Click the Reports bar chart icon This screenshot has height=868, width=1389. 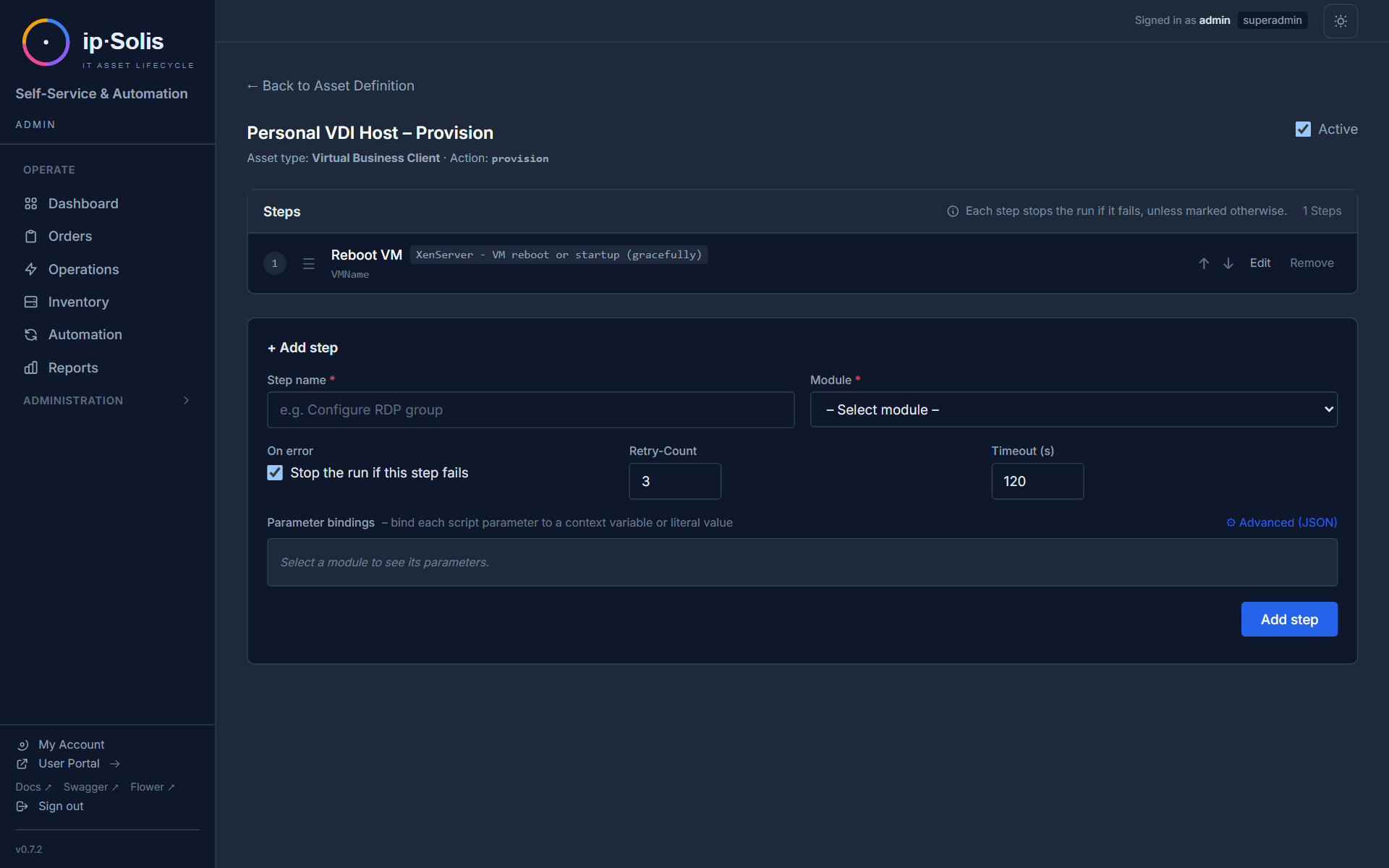click(x=30, y=367)
